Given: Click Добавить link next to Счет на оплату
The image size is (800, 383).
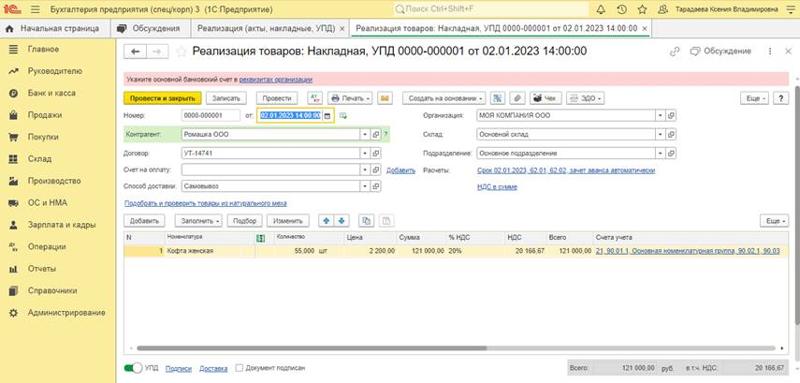Looking at the screenshot, I should point(401,170).
